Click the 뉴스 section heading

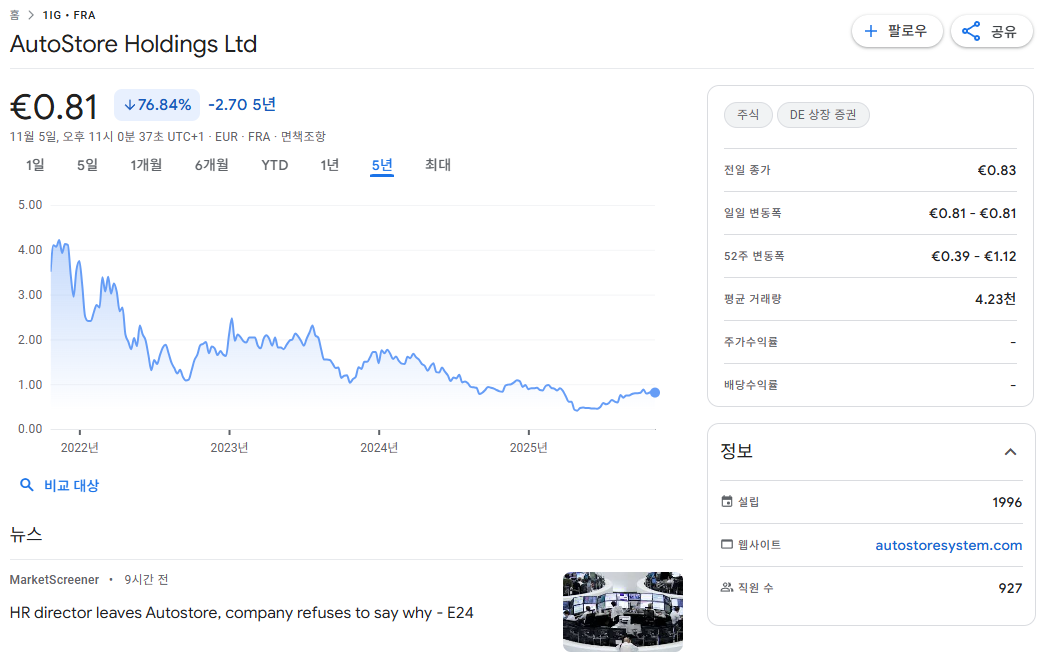[26, 534]
